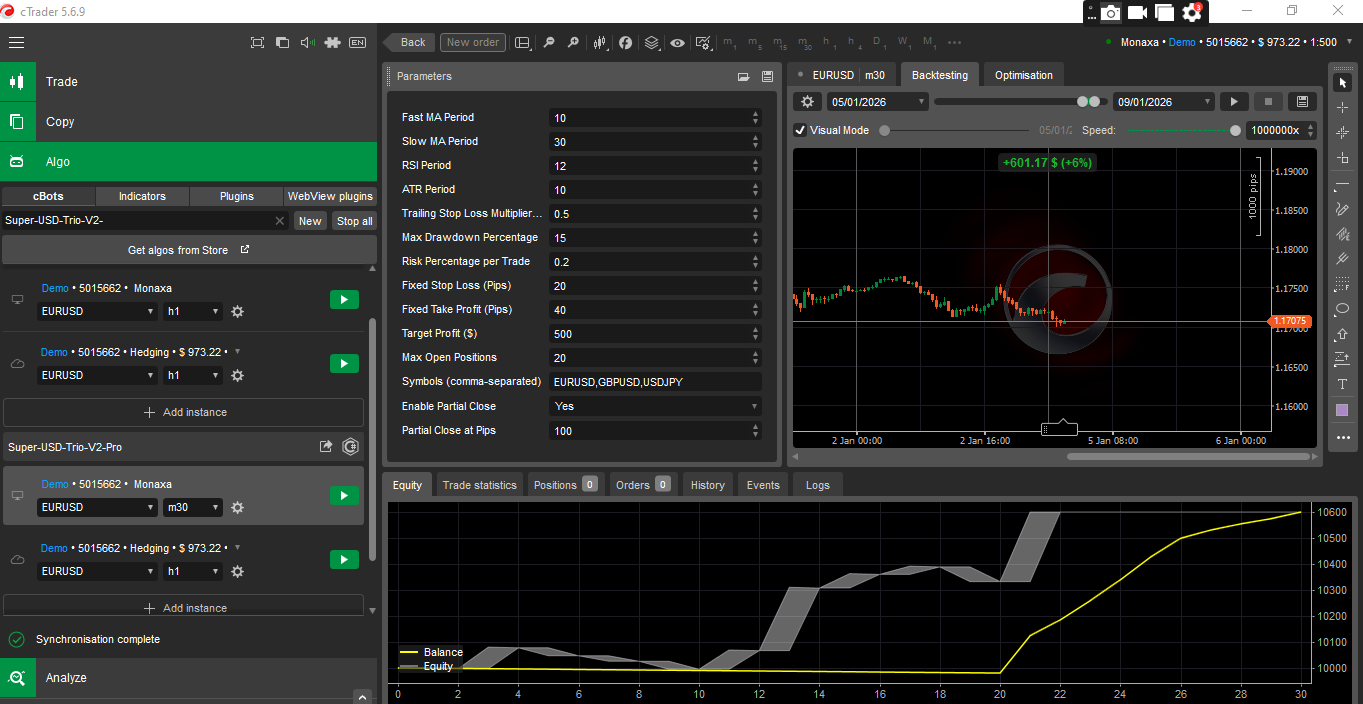
Task: Open the Trade statistics tab
Action: (480, 485)
